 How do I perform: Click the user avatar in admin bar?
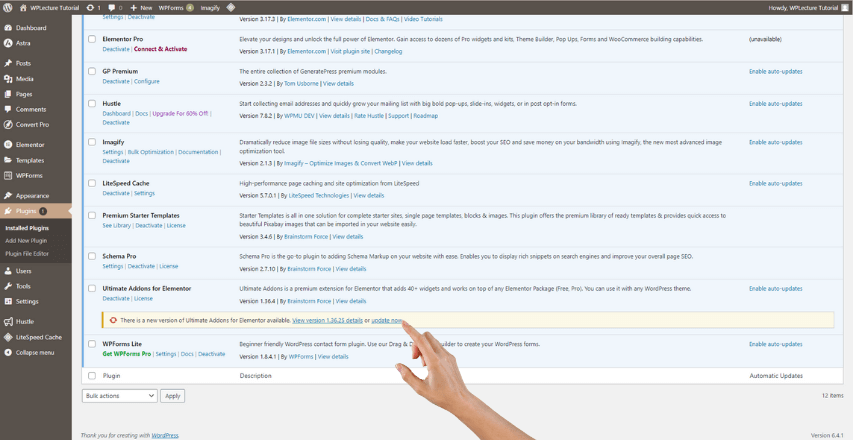point(844,8)
